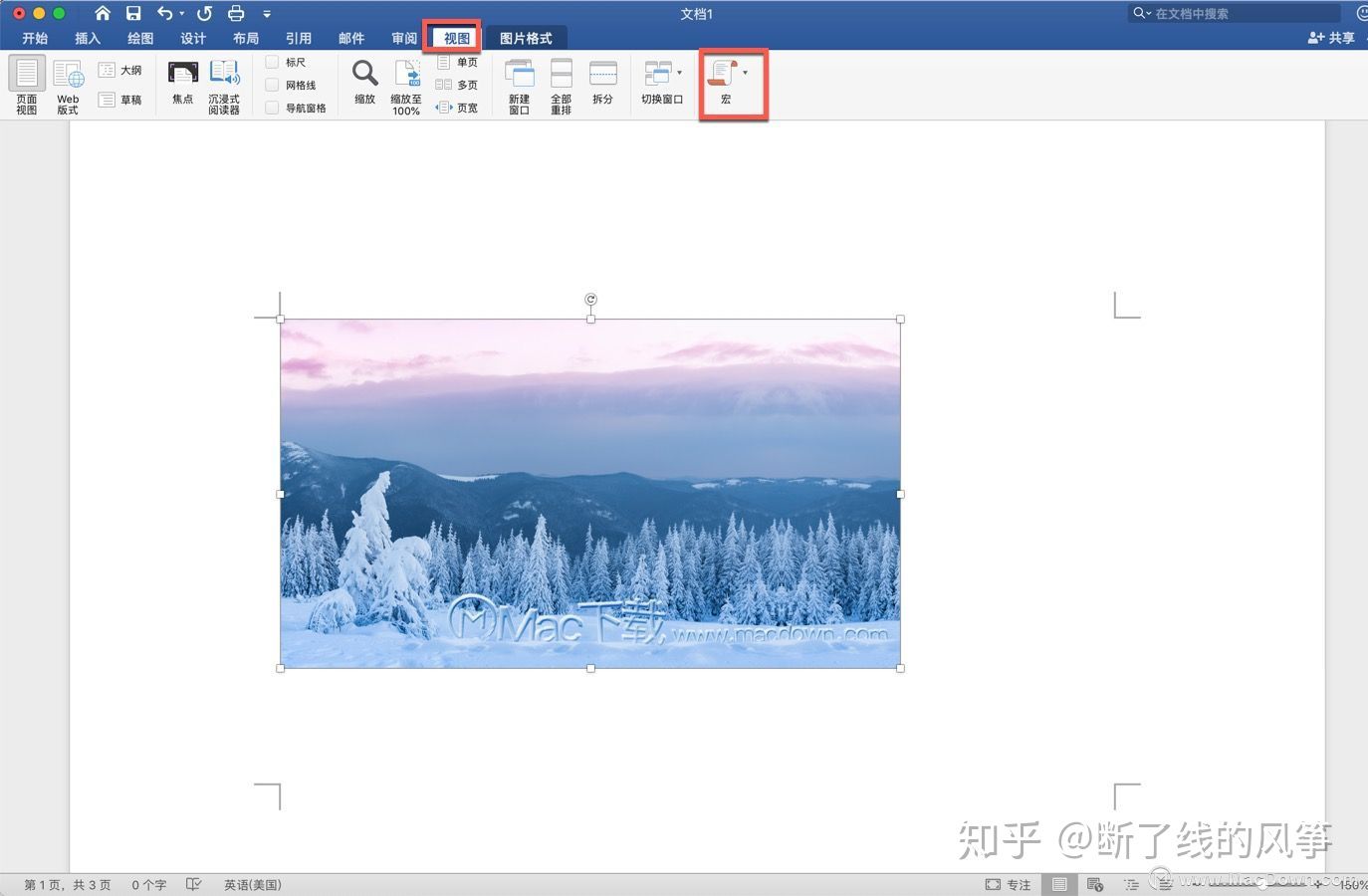This screenshot has width=1368, height=896.
Task: Switch to the 设计 tab
Action: click(x=193, y=38)
